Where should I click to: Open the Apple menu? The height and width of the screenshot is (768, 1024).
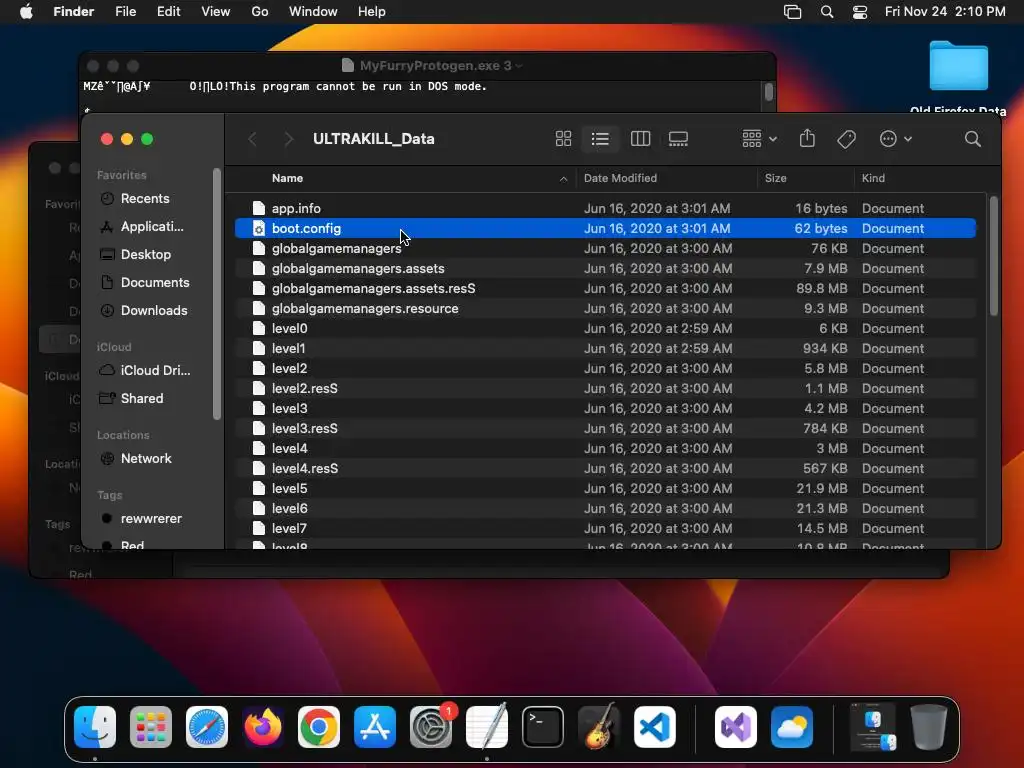[26, 12]
